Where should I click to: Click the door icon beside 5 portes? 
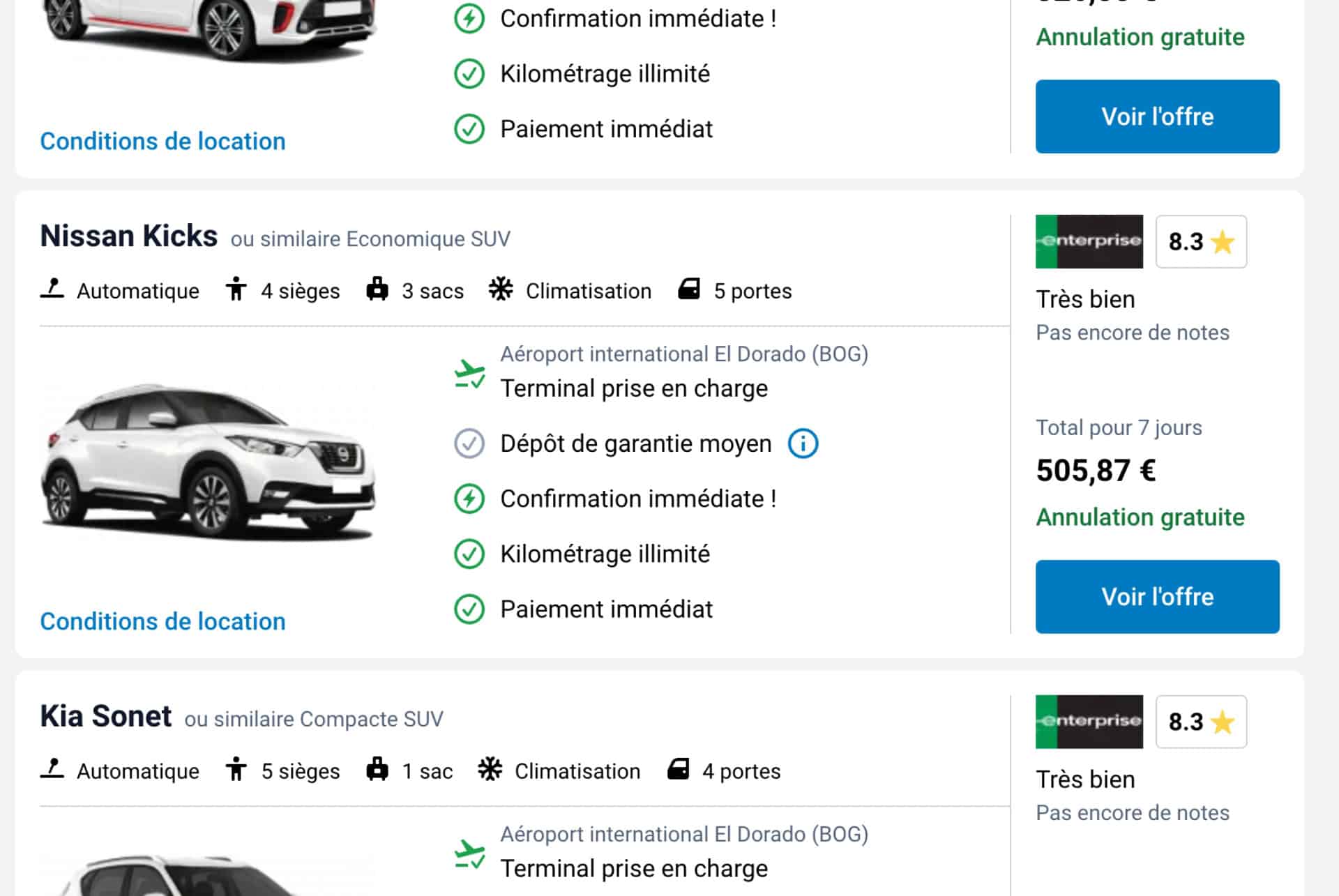[x=689, y=289]
